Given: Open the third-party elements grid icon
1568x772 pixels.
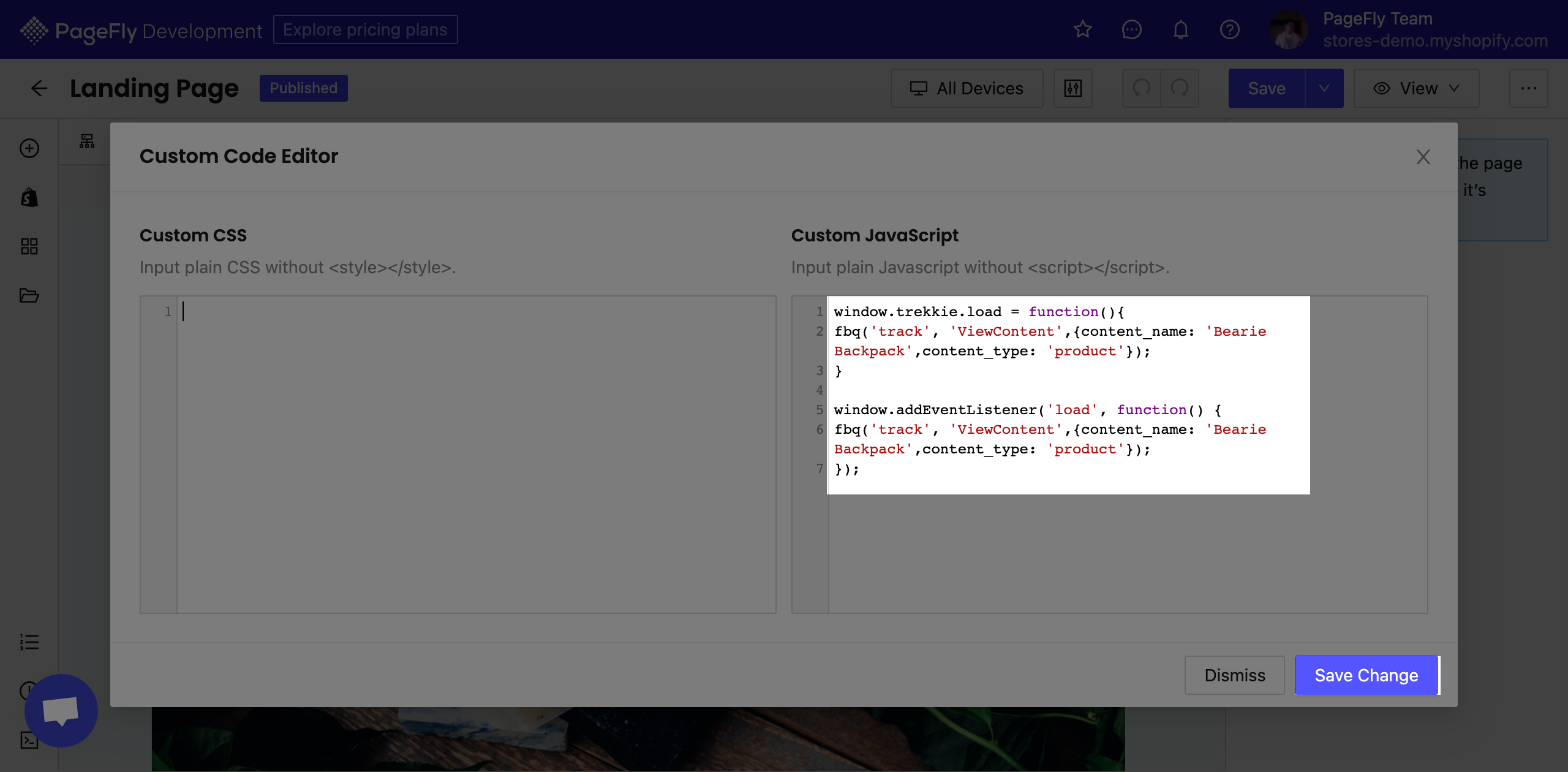Looking at the screenshot, I should 29,246.
